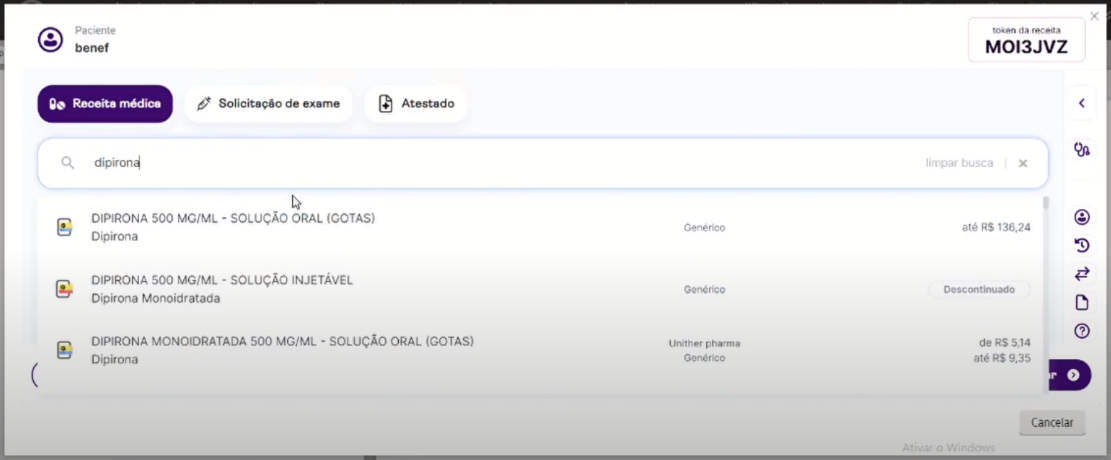Focus the dipirona search field

543,163
